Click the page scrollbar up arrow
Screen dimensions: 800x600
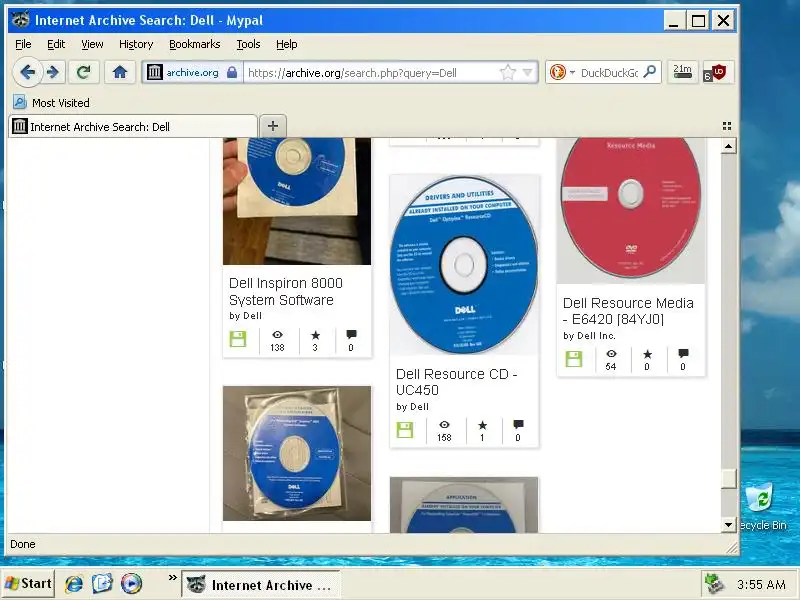click(x=728, y=146)
